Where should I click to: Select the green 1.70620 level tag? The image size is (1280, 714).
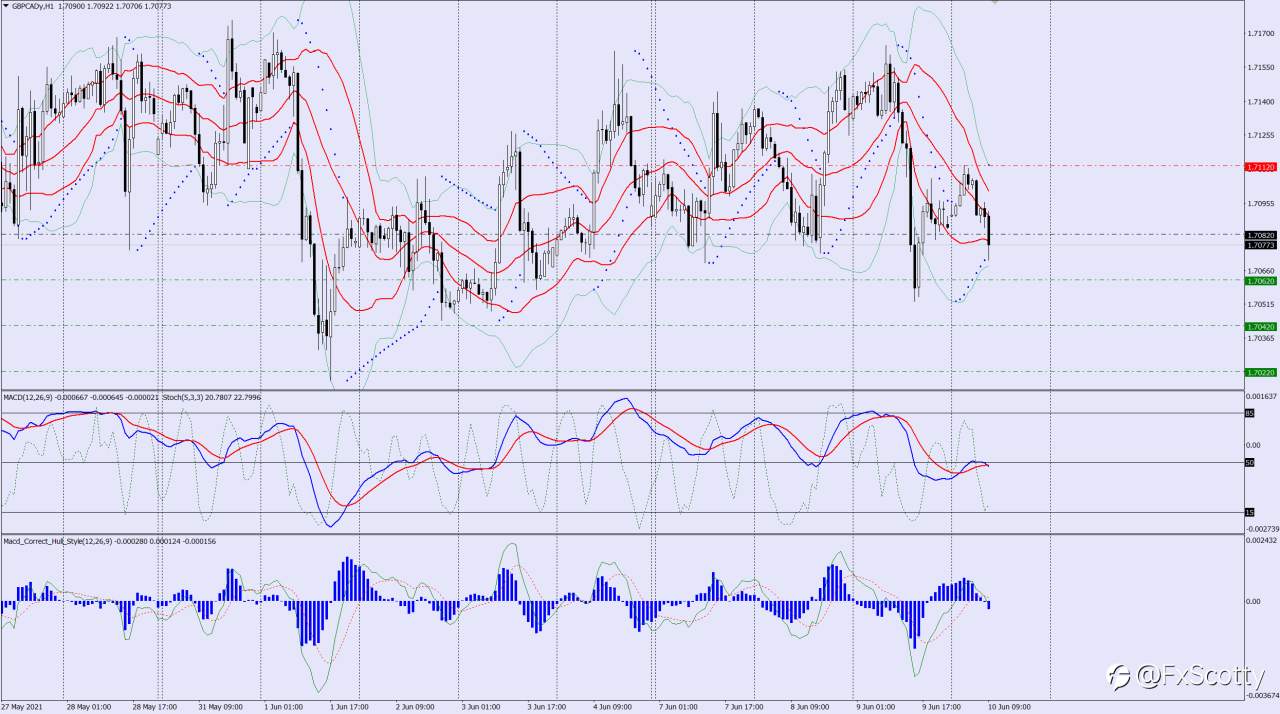[1260, 281]
